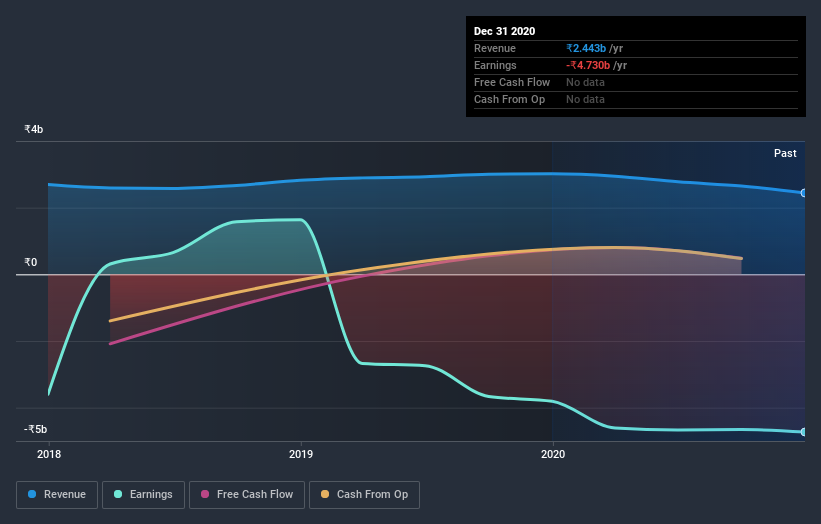This screenshot has width=821, height=524.
Task: Click the Past region label
Action: (785, 153)
